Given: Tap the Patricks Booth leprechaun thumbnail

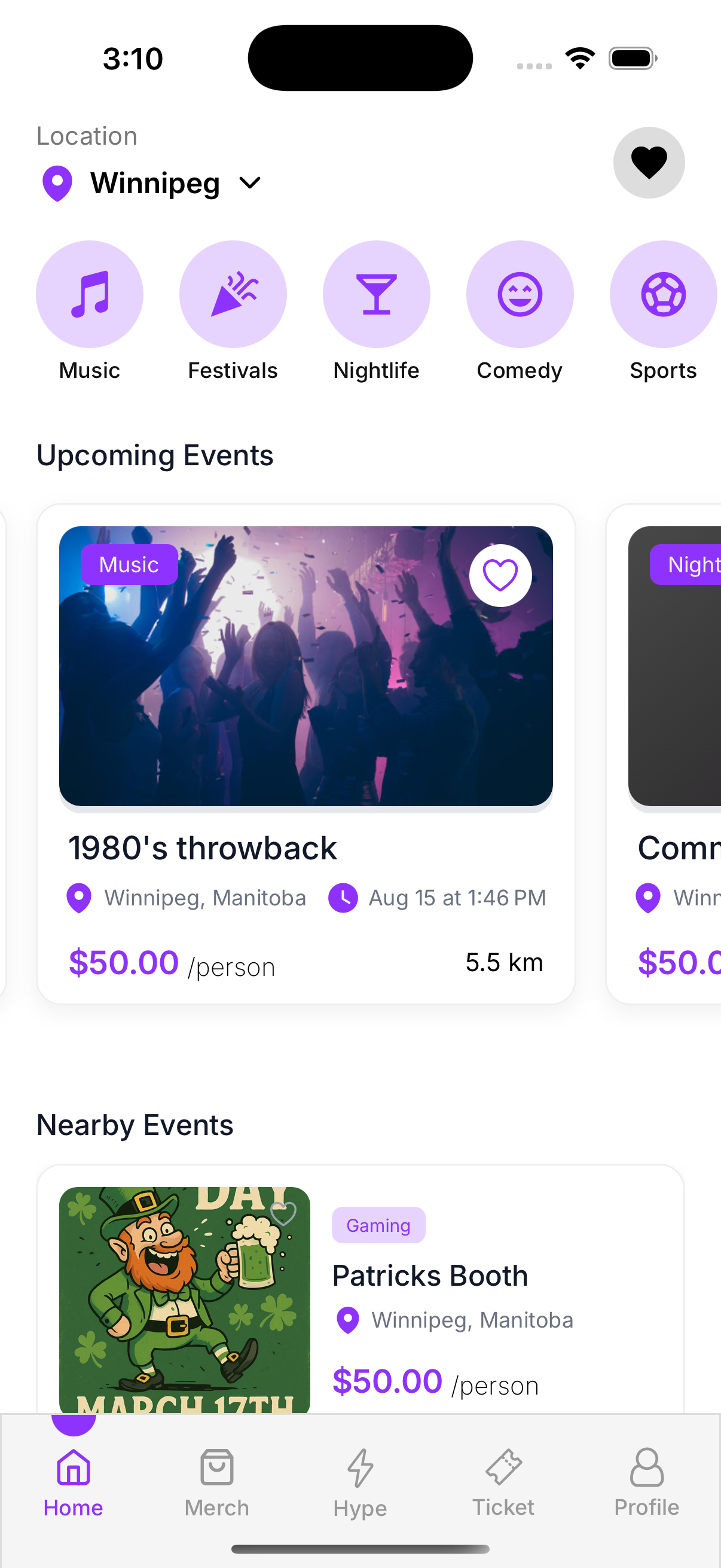Looking at the screenshot, I should (184, 1299).
